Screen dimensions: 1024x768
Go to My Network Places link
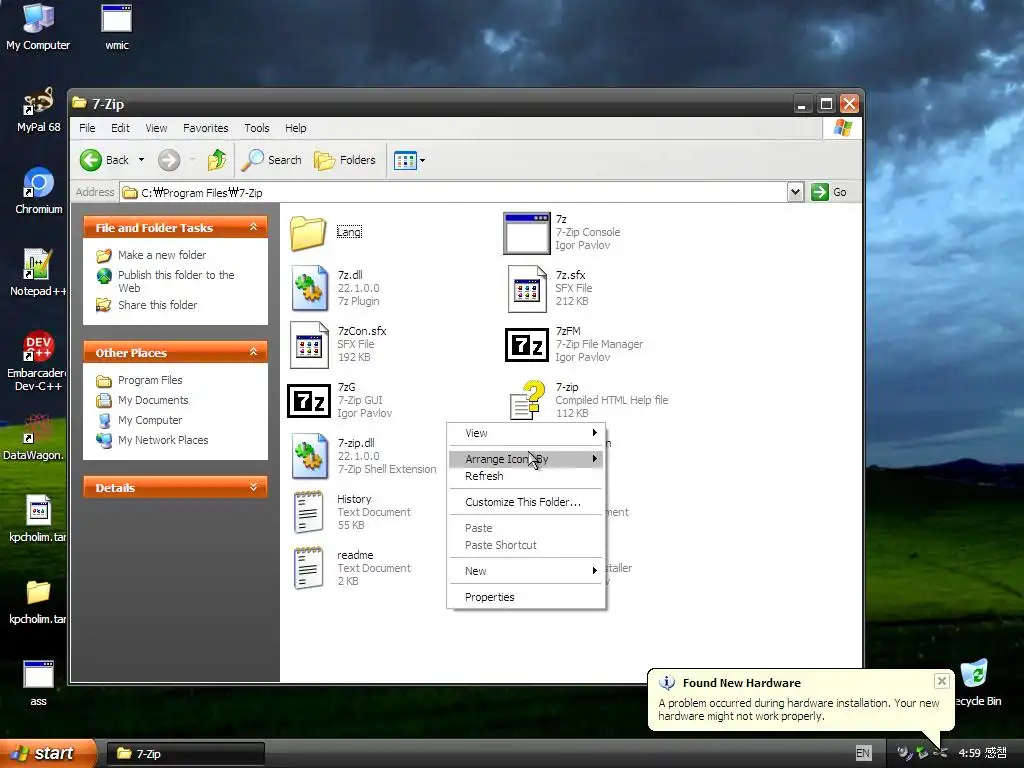click(x=163, y=440)
